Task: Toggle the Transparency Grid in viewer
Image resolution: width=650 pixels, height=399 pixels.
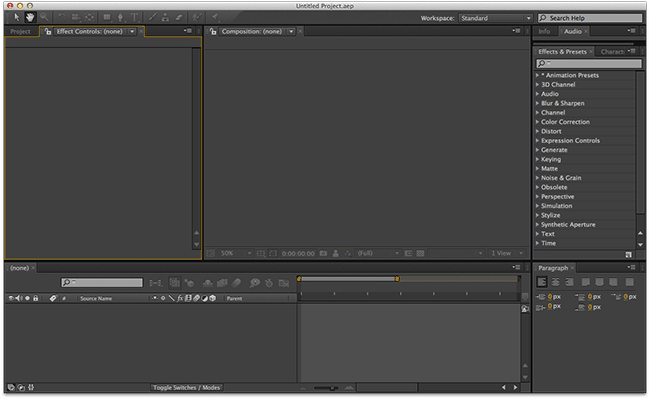Action: (420, 253)
